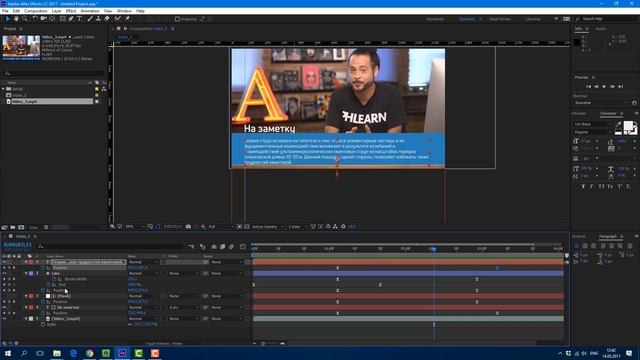The width and height of the screenshot is (640, 360).
Task: Expand the Solids folder arrow
Action: (x=3, y=89)
